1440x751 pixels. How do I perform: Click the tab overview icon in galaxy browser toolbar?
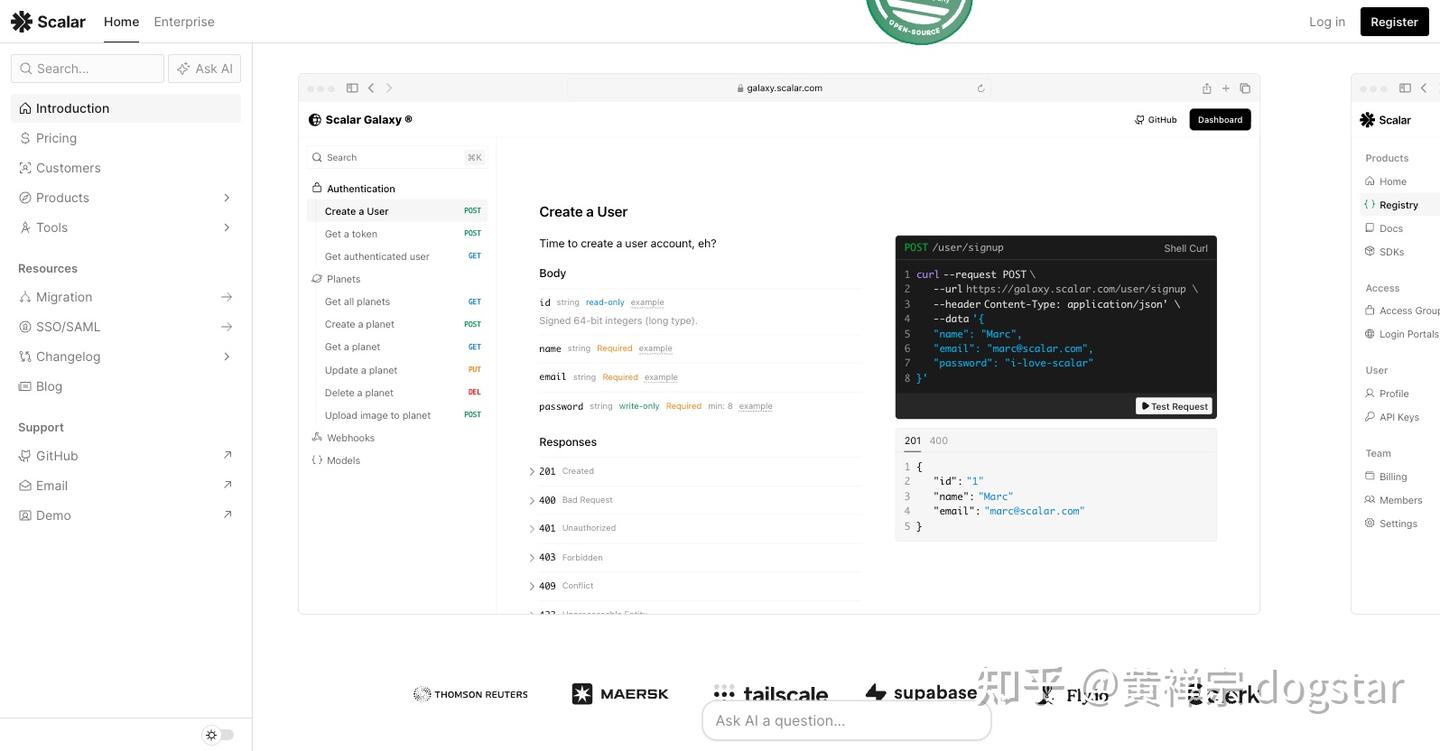pyautogui.click(x=1245, y=88)
